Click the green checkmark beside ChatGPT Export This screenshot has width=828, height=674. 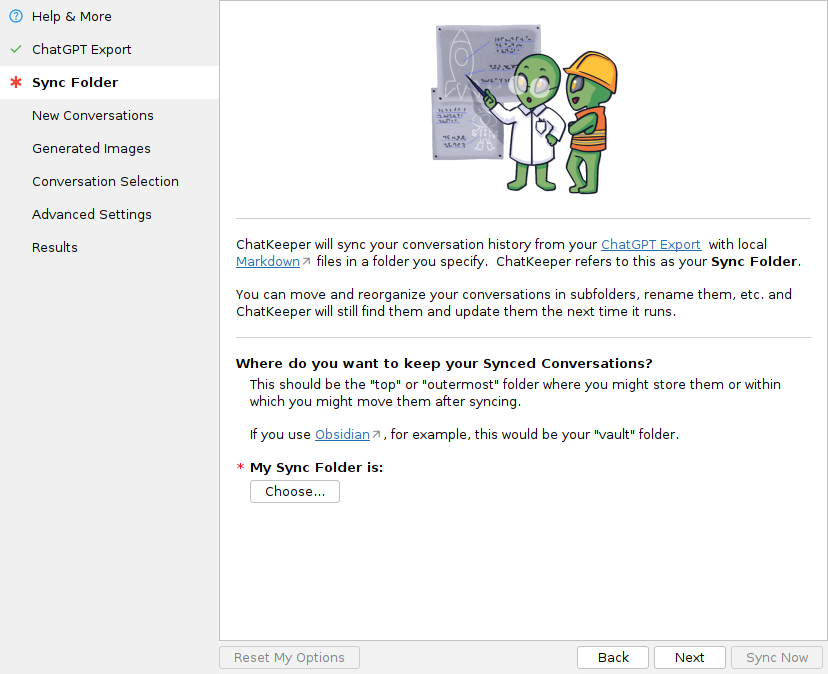[15, 49]
